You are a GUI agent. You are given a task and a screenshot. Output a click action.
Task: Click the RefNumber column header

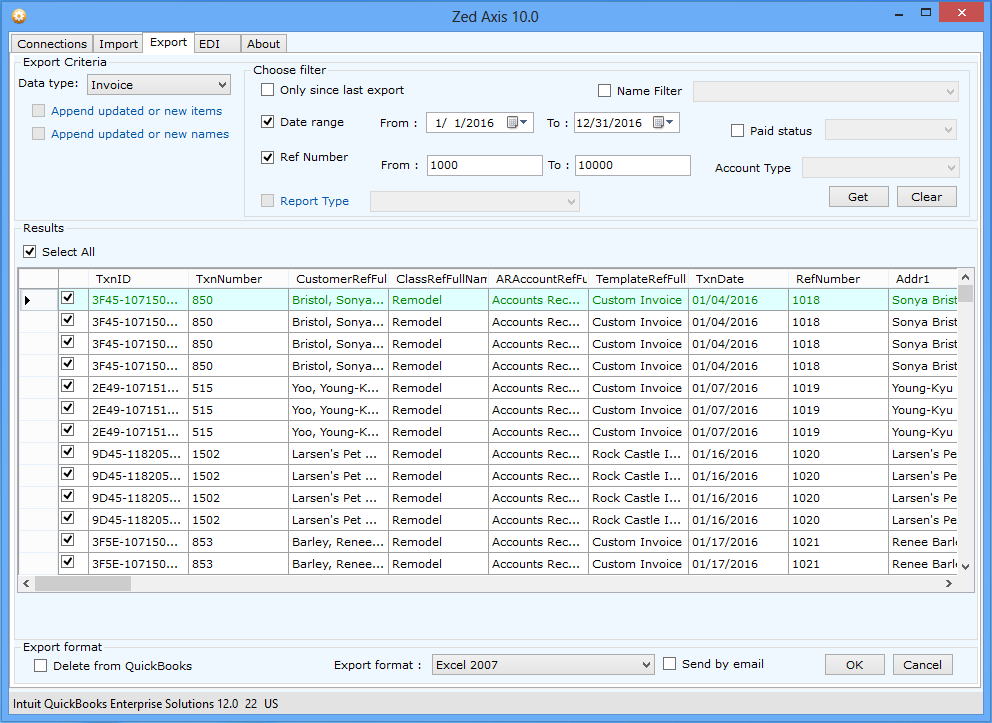pos(838,279)
